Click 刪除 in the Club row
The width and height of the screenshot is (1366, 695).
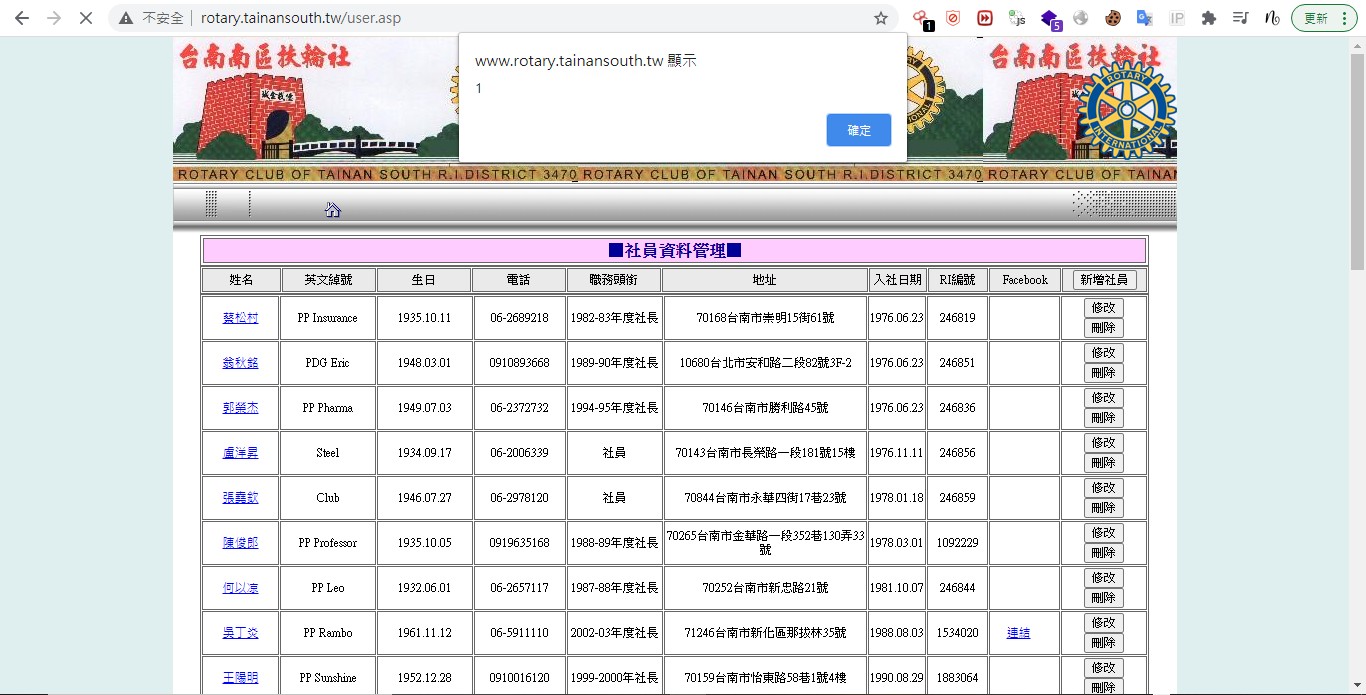(x=1104, y=508)
